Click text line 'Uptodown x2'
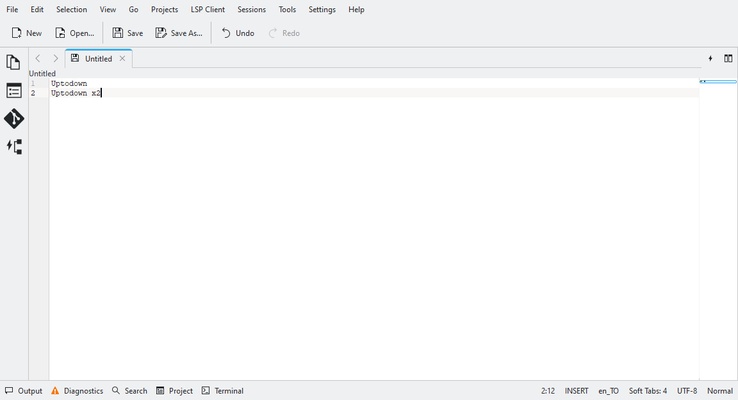 pyautogui.click(x=76, y=93)
